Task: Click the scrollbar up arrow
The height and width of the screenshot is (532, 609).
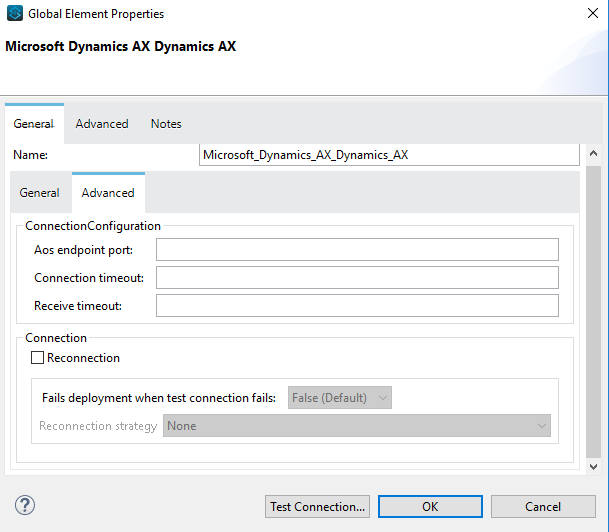Action: coord(593,154)
